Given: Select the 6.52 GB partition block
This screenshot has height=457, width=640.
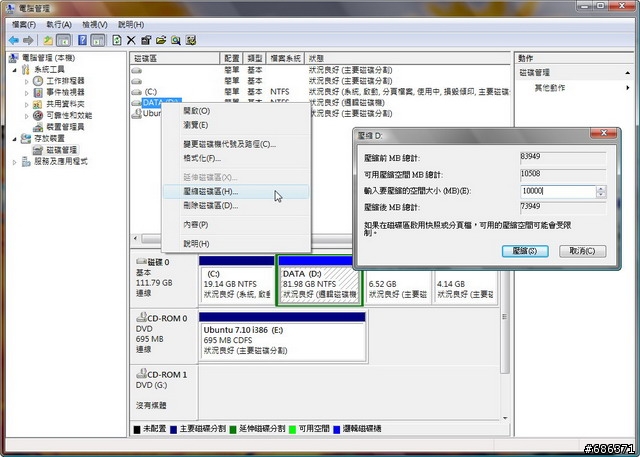Looking at the screenshot, I should [x=398, y=287].
